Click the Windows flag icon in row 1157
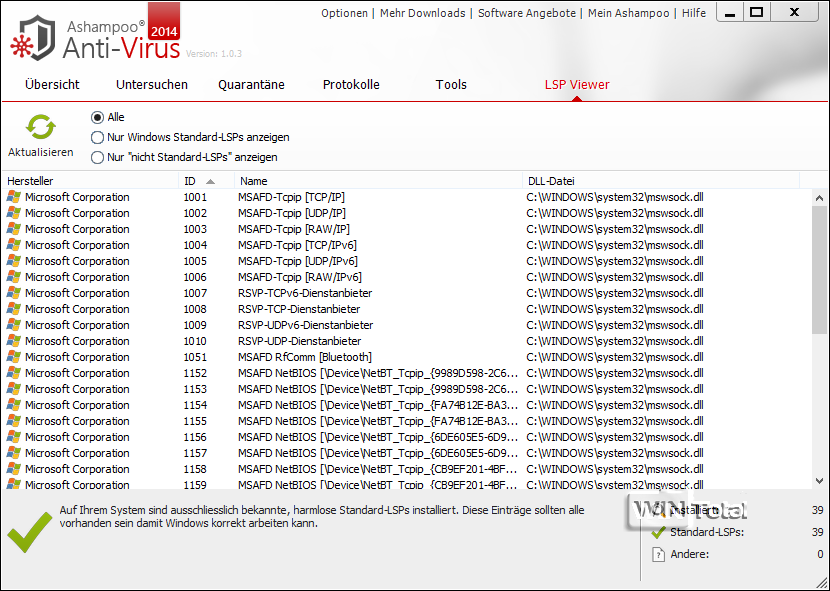Screen dimensions: 830x591 coord(13,453)
